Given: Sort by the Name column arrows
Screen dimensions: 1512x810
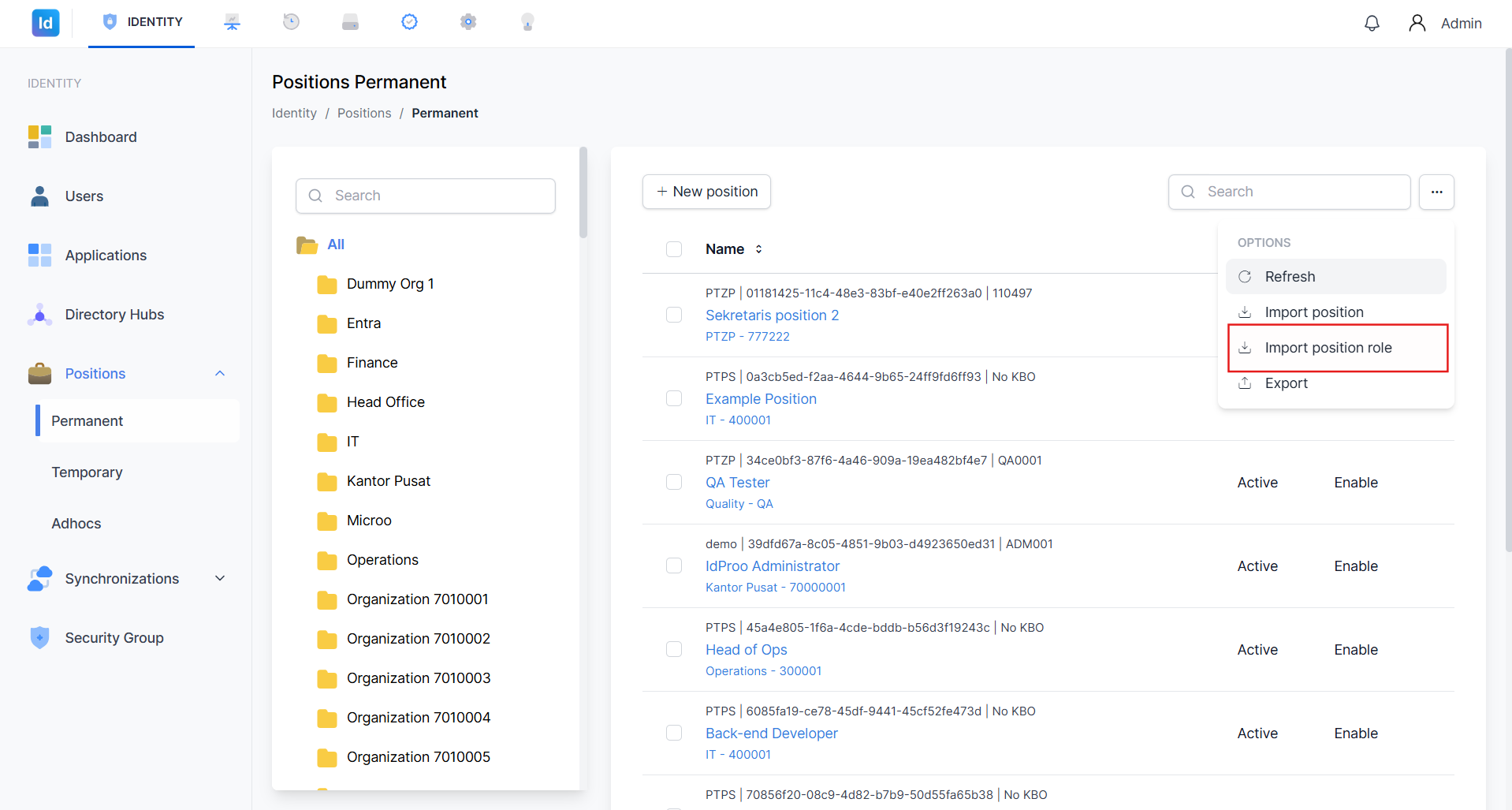Looking at the screenshot, I should [758, 249].
